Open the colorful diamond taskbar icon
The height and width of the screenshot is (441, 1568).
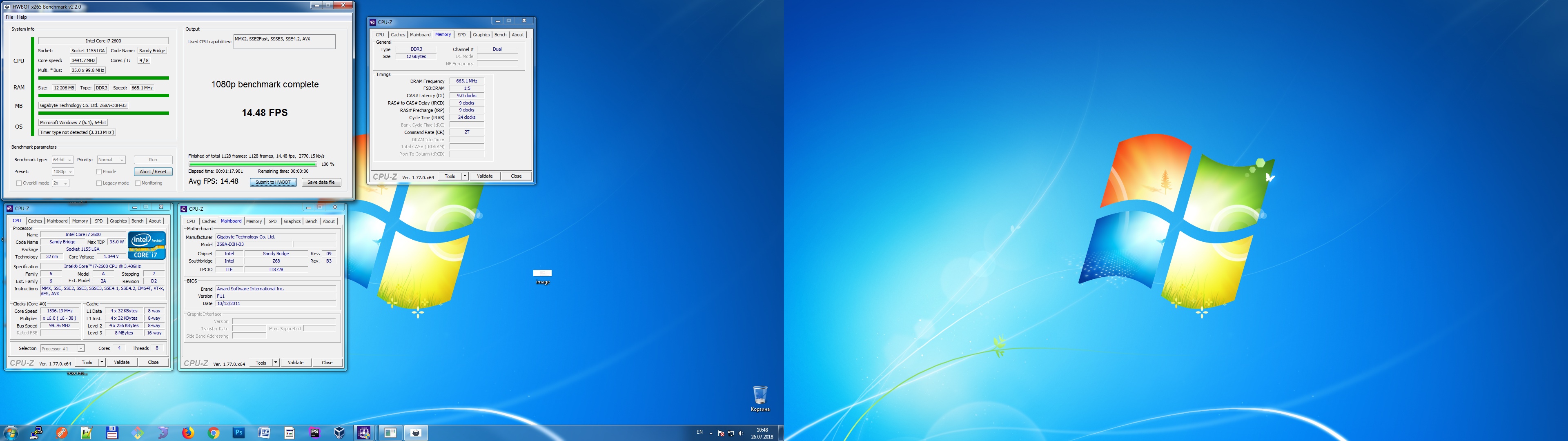point(138,432)
